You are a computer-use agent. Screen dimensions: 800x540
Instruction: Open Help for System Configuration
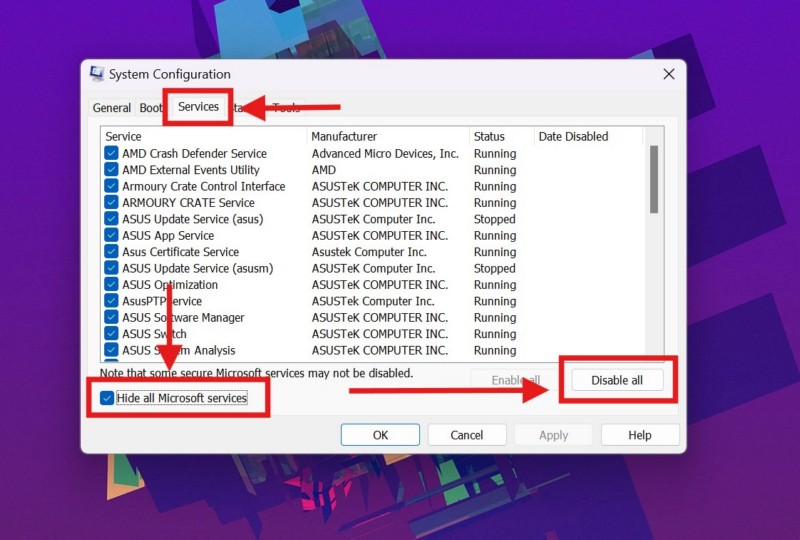point(640,435)
